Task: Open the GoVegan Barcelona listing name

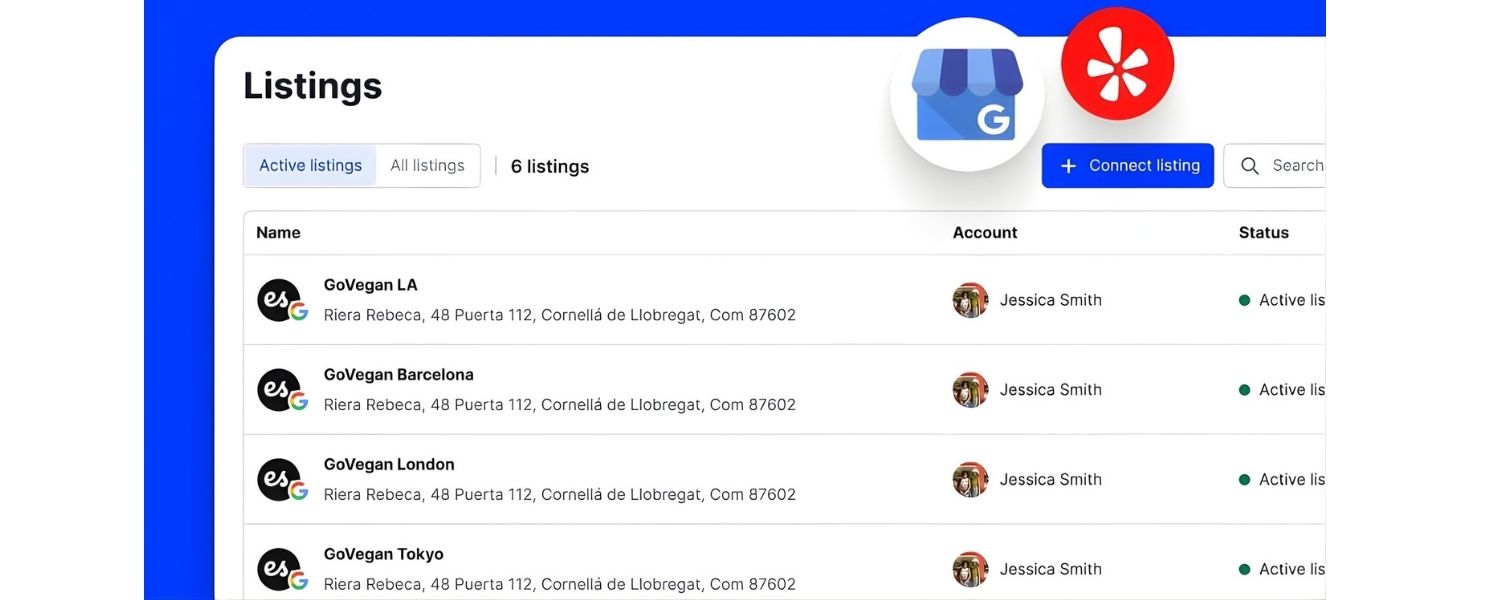Action: (x=398, y=375)
